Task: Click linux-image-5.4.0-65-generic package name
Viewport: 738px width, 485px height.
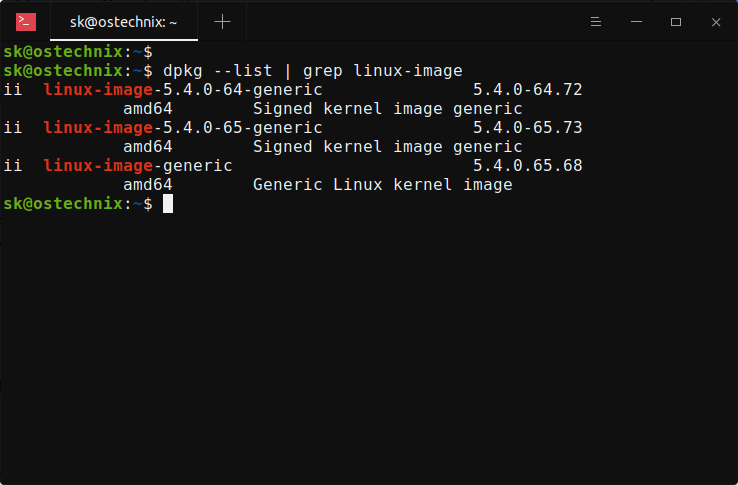Action: click(183, 128)
